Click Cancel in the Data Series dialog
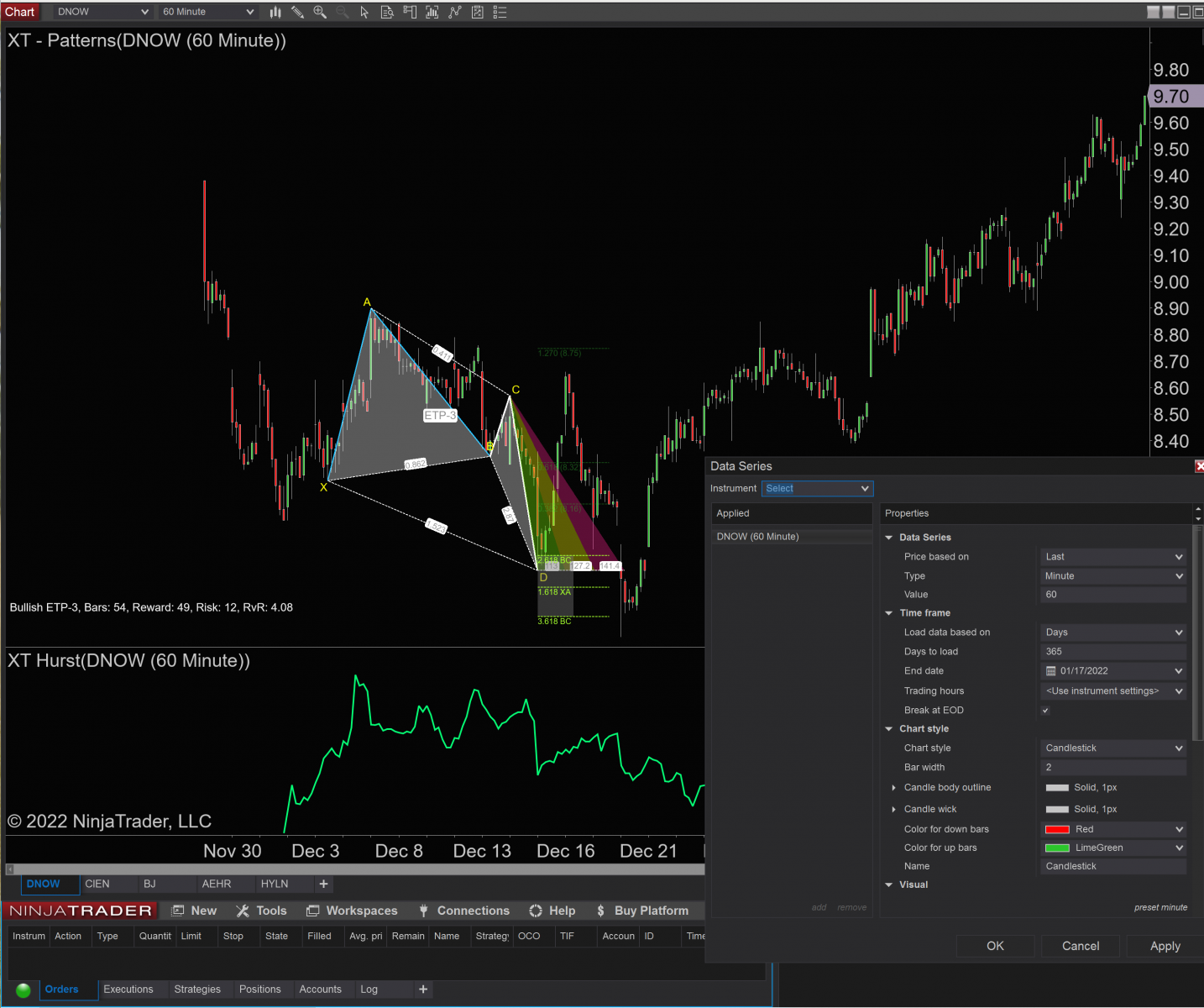This screenshot has height=1008, width=1204. 1081,946
